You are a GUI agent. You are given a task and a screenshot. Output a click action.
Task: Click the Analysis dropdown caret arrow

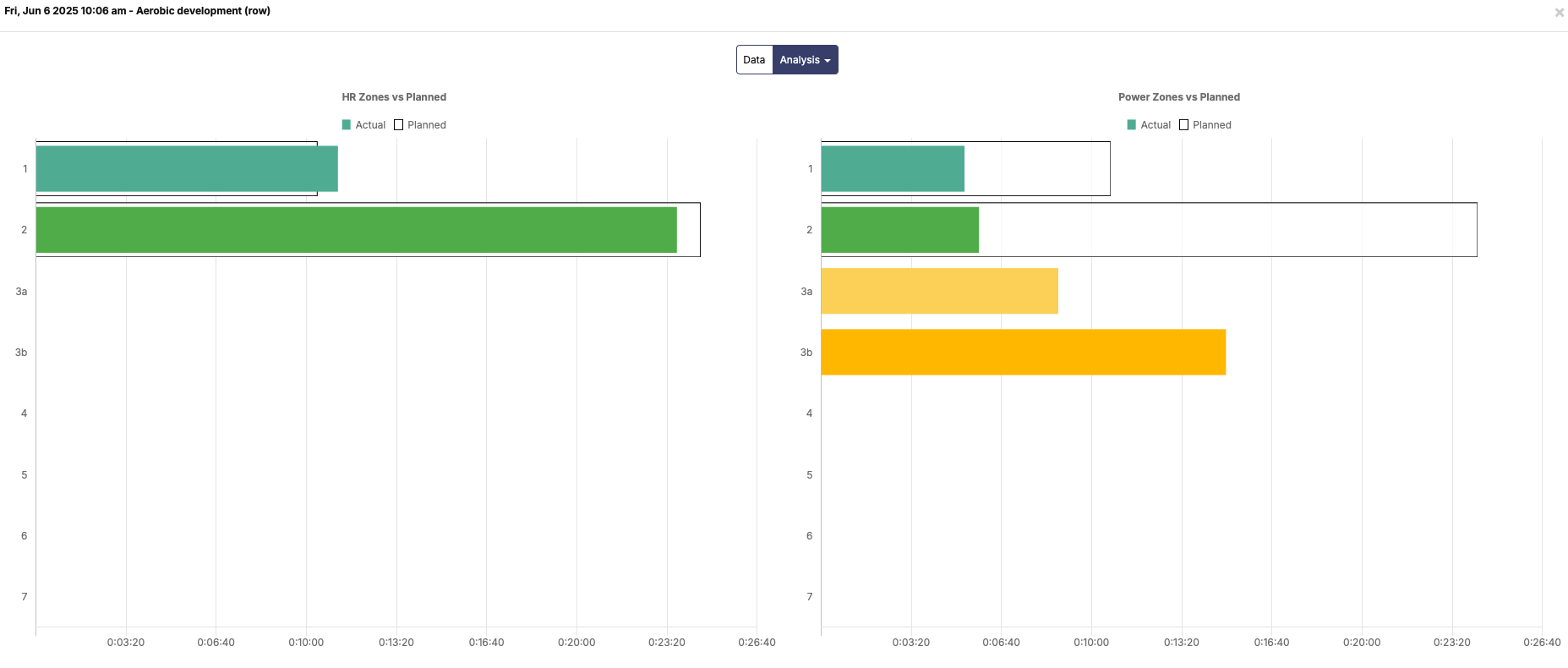[x=828, y=61]
